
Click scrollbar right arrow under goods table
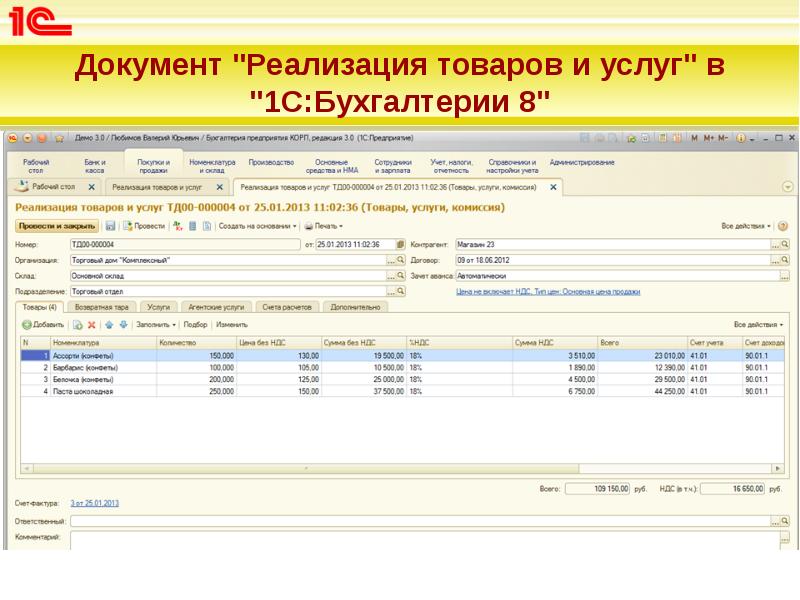pyautogui.click(x=778, y=468)
